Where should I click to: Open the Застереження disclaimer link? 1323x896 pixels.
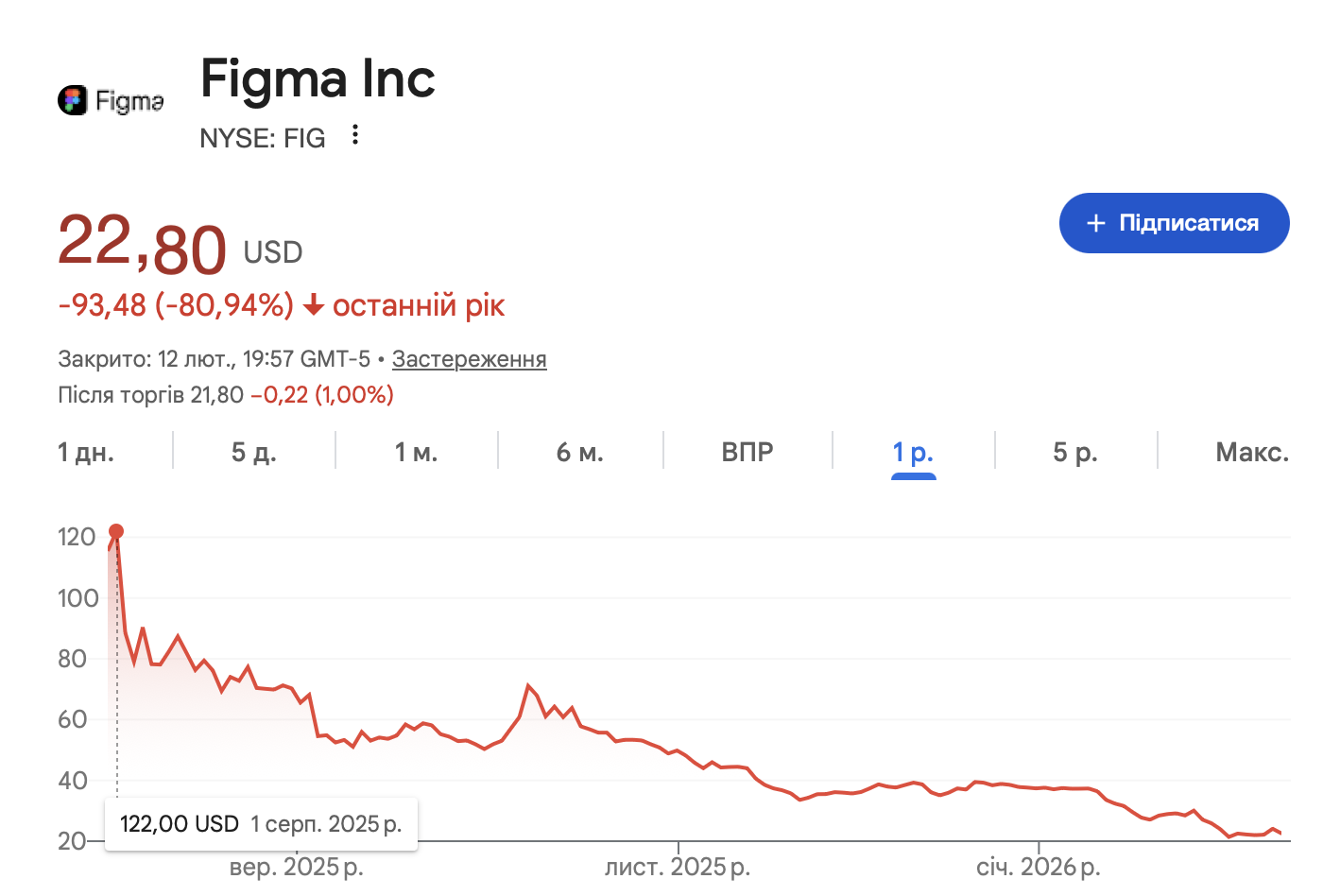coord(469,359)
